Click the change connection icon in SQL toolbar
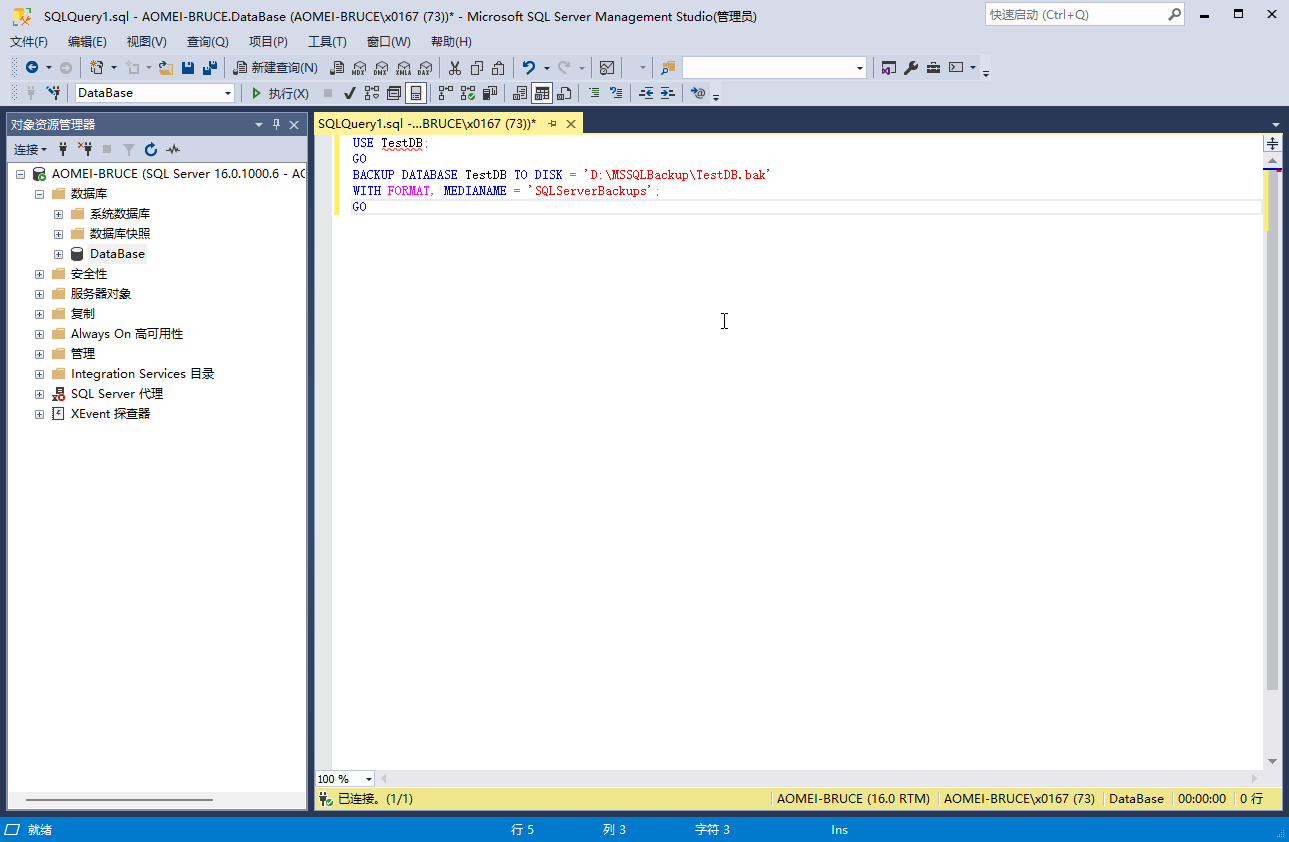The width and height of the screenshot is (1289, 842). coord(53,93)
